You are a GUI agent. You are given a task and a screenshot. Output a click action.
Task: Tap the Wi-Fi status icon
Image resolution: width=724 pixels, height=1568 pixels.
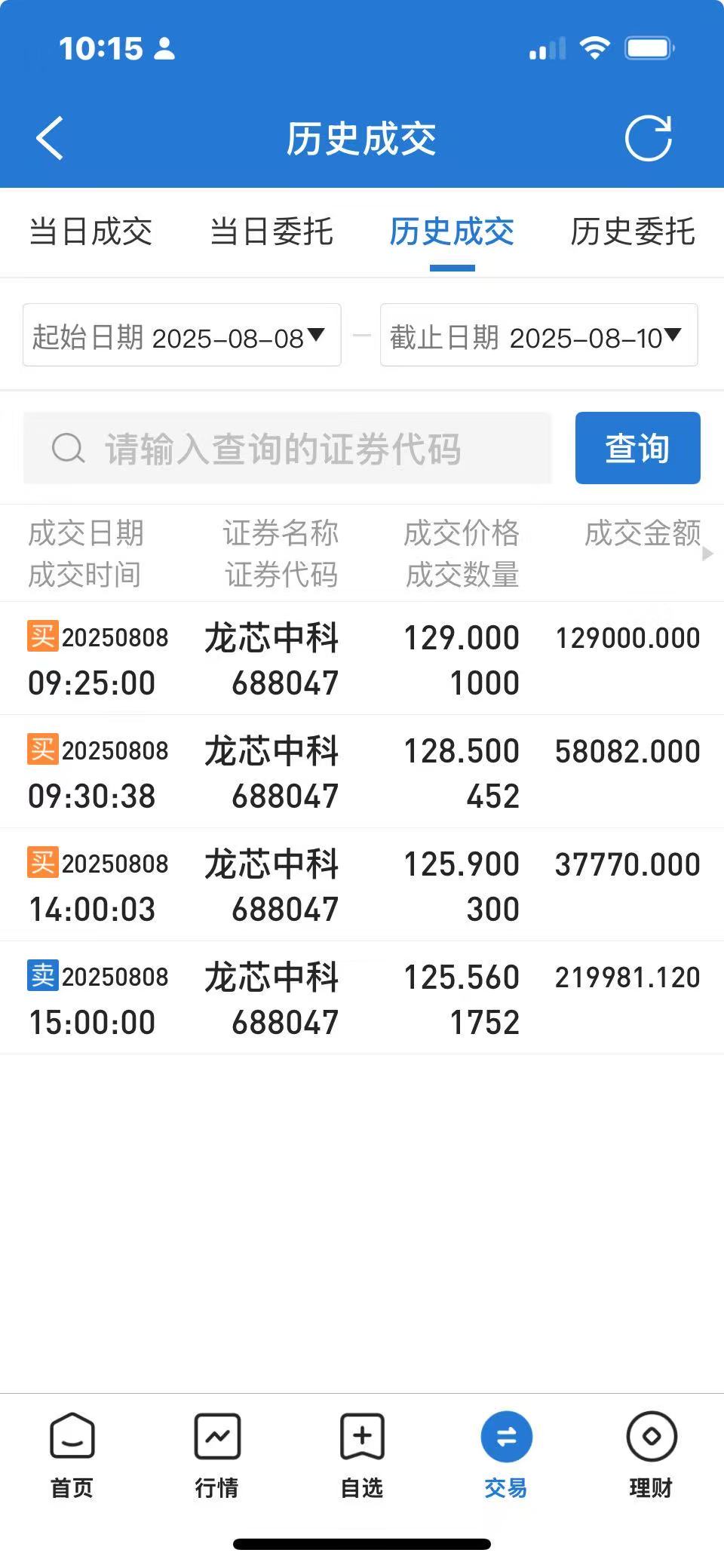(594, 48)
